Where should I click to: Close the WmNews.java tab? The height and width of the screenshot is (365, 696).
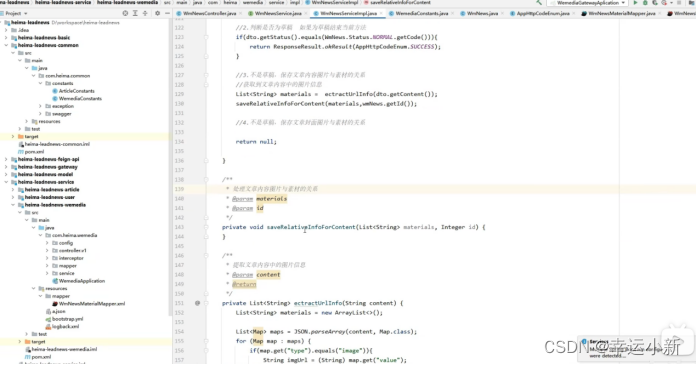(x=502, y=14)
